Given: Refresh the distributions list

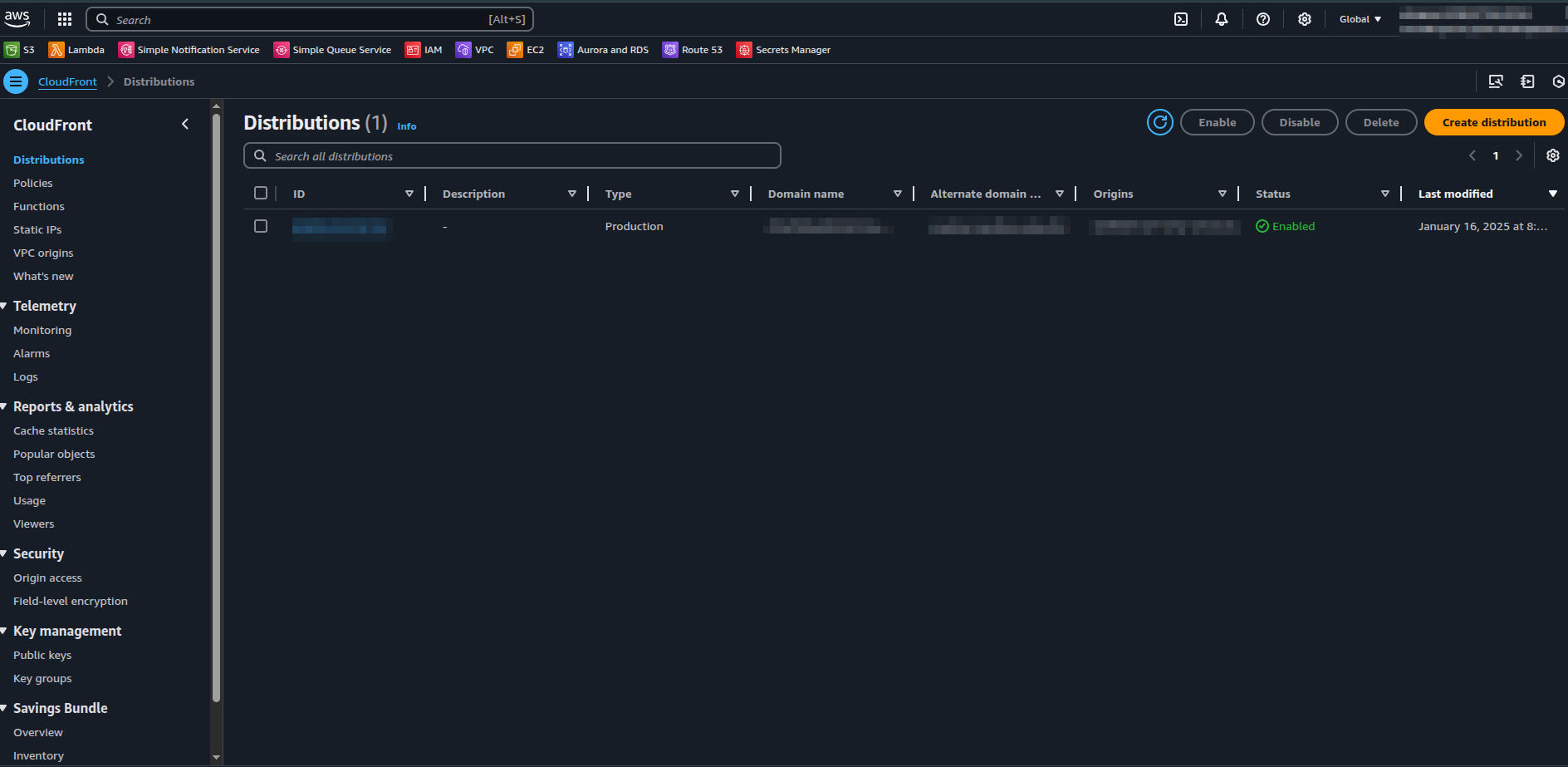Looking at the screenshot, I should (x=1159, y=122).
